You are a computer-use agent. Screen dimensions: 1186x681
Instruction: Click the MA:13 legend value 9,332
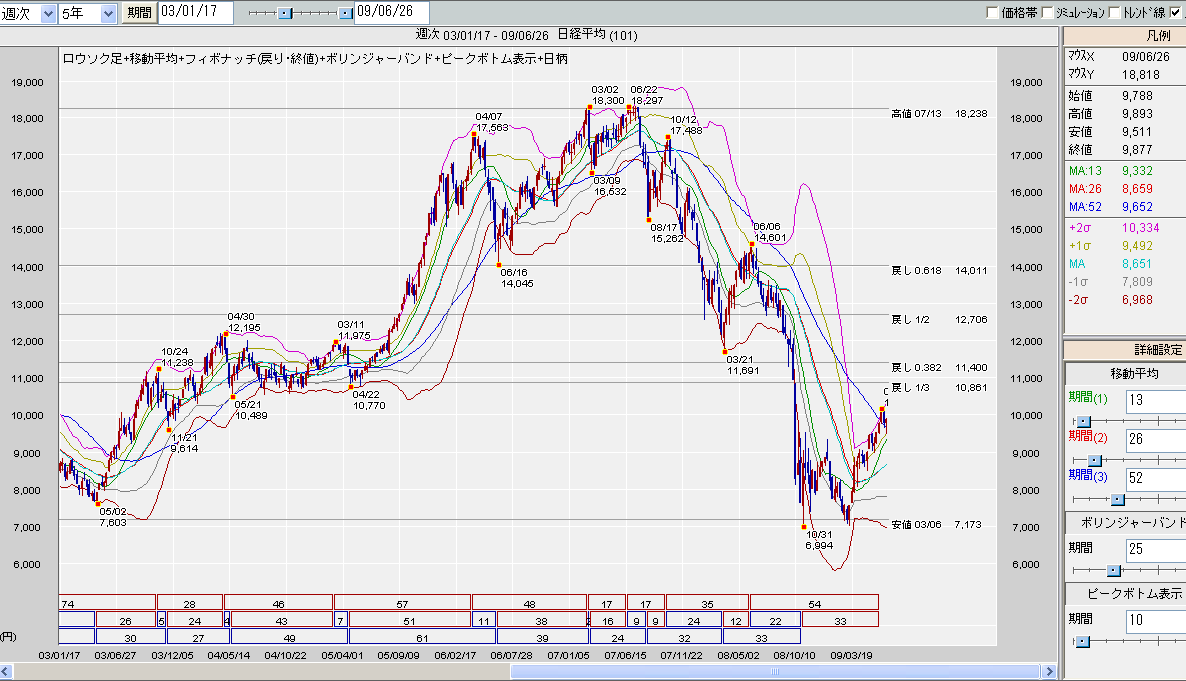click(1138, 171)
